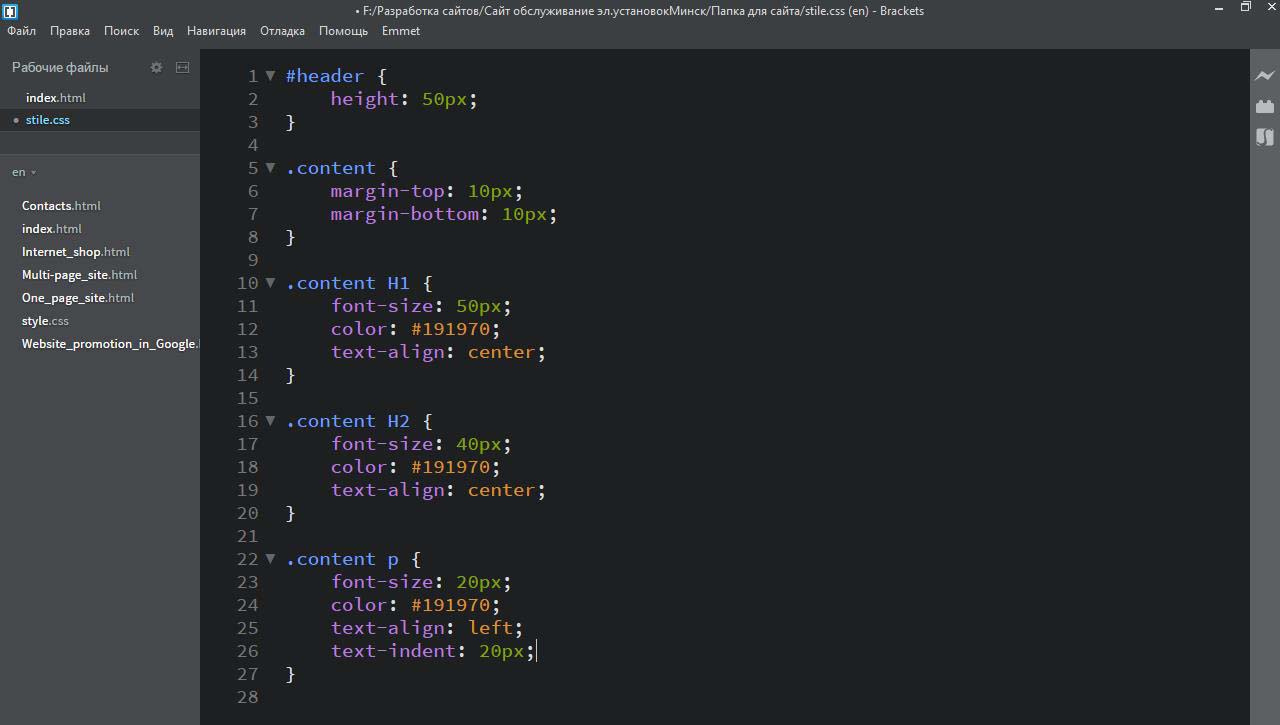Click line number 28 in the gutter
The height and width of the screenshot is (725, 1280).
click(247, 697)
